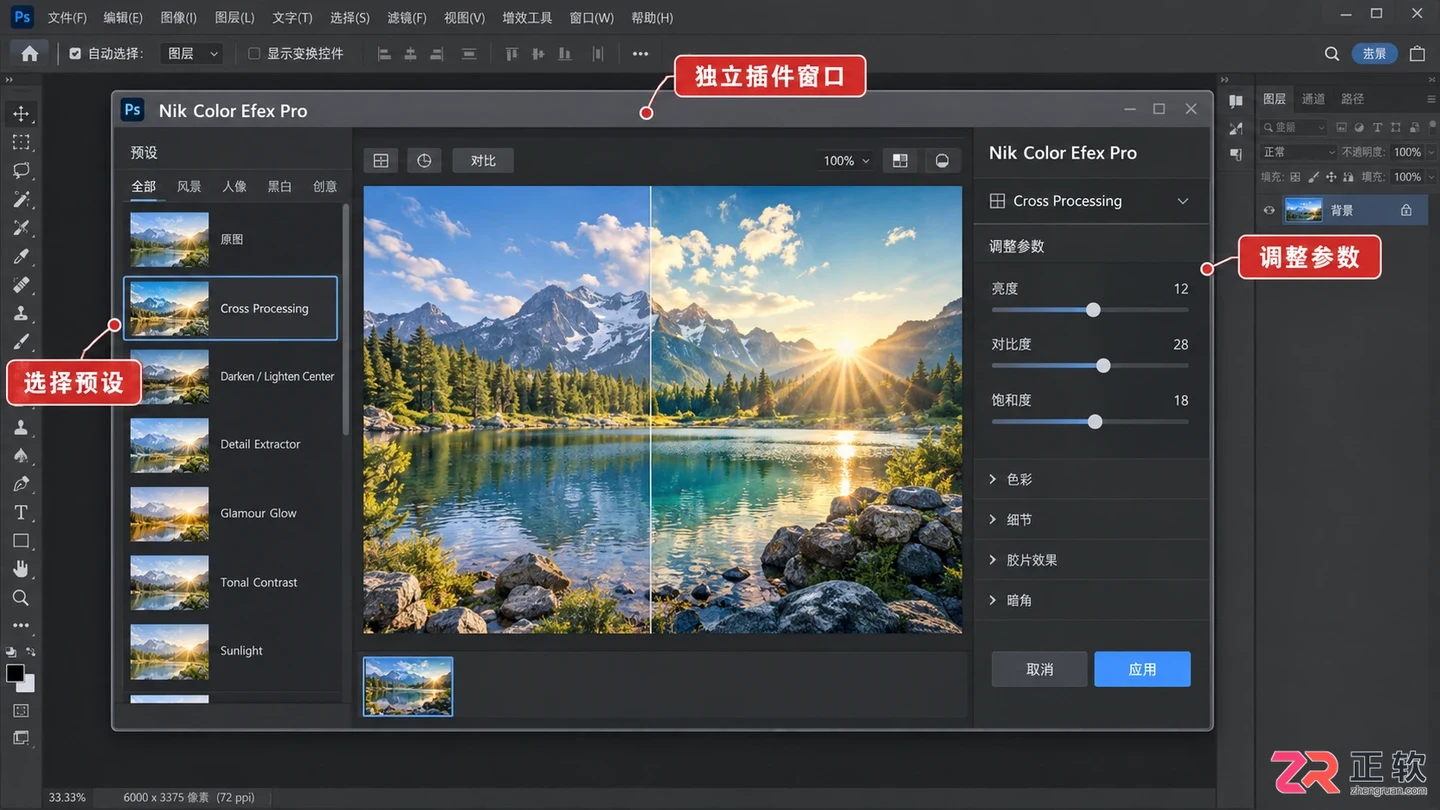The height and width of the screenshot is (810, 1440).
Task: Open the Photoshop search icon
Action: (x=1332, y=54)
